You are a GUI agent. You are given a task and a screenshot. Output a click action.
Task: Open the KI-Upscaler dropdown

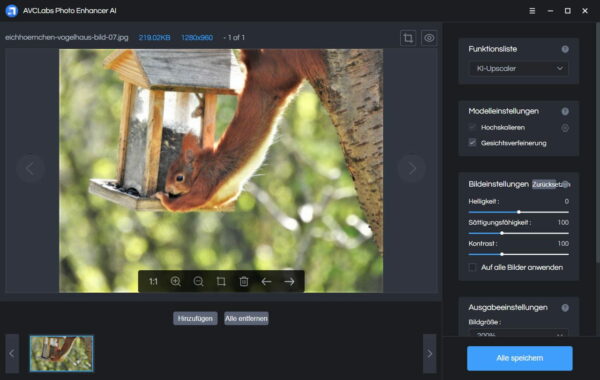(x=518, y=68)
